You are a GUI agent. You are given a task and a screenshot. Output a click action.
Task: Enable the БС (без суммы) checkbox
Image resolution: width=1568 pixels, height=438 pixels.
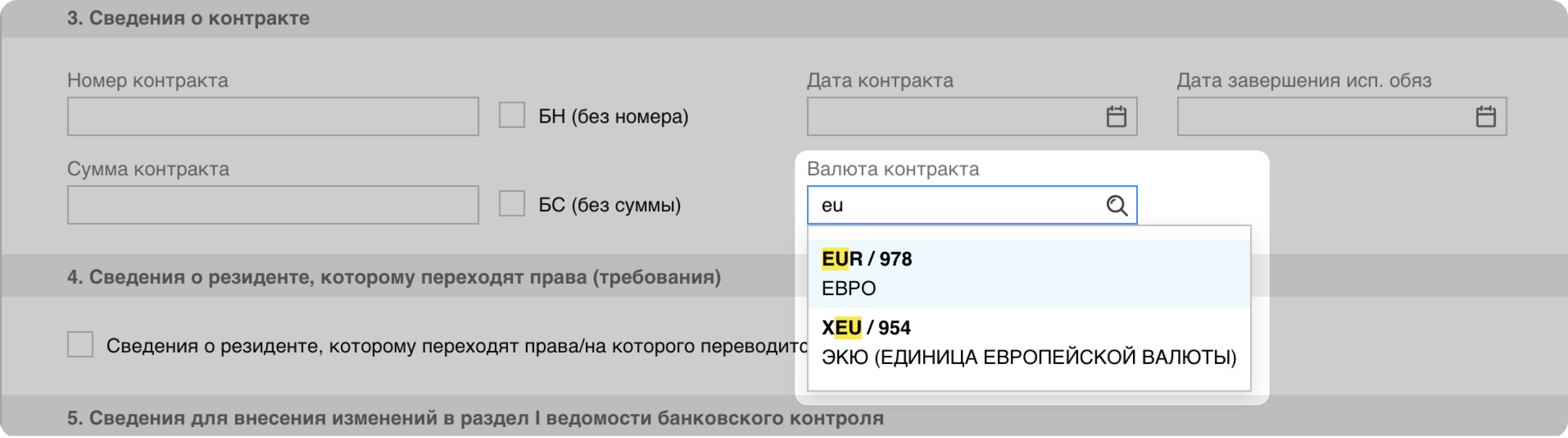pos(512,203)
